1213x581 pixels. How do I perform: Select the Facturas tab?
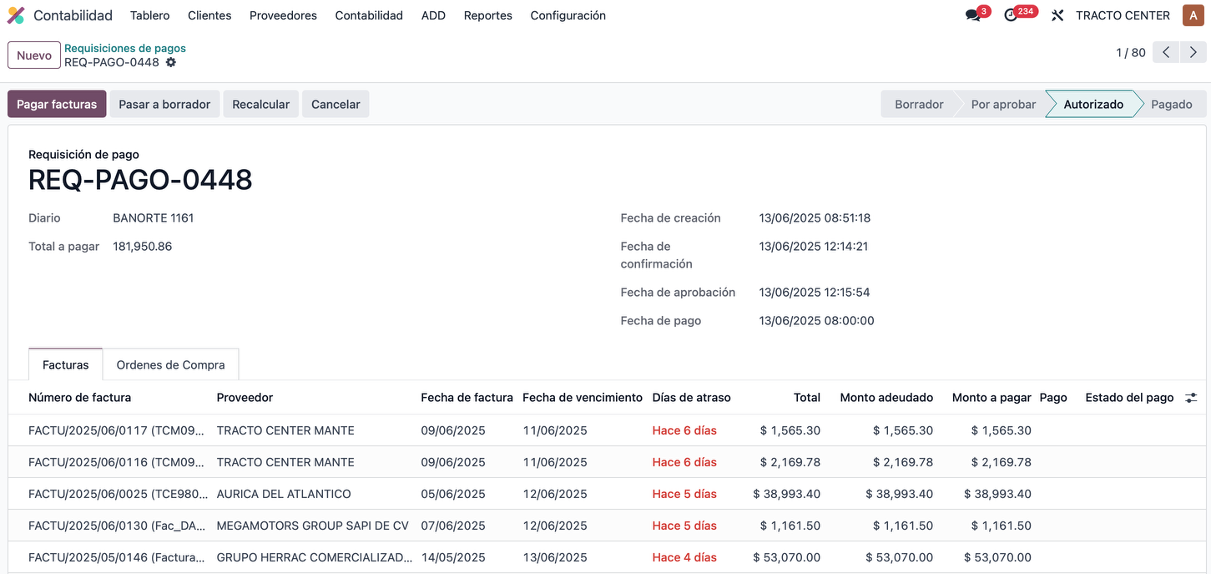pyautogui.click(x=65, y=365)
